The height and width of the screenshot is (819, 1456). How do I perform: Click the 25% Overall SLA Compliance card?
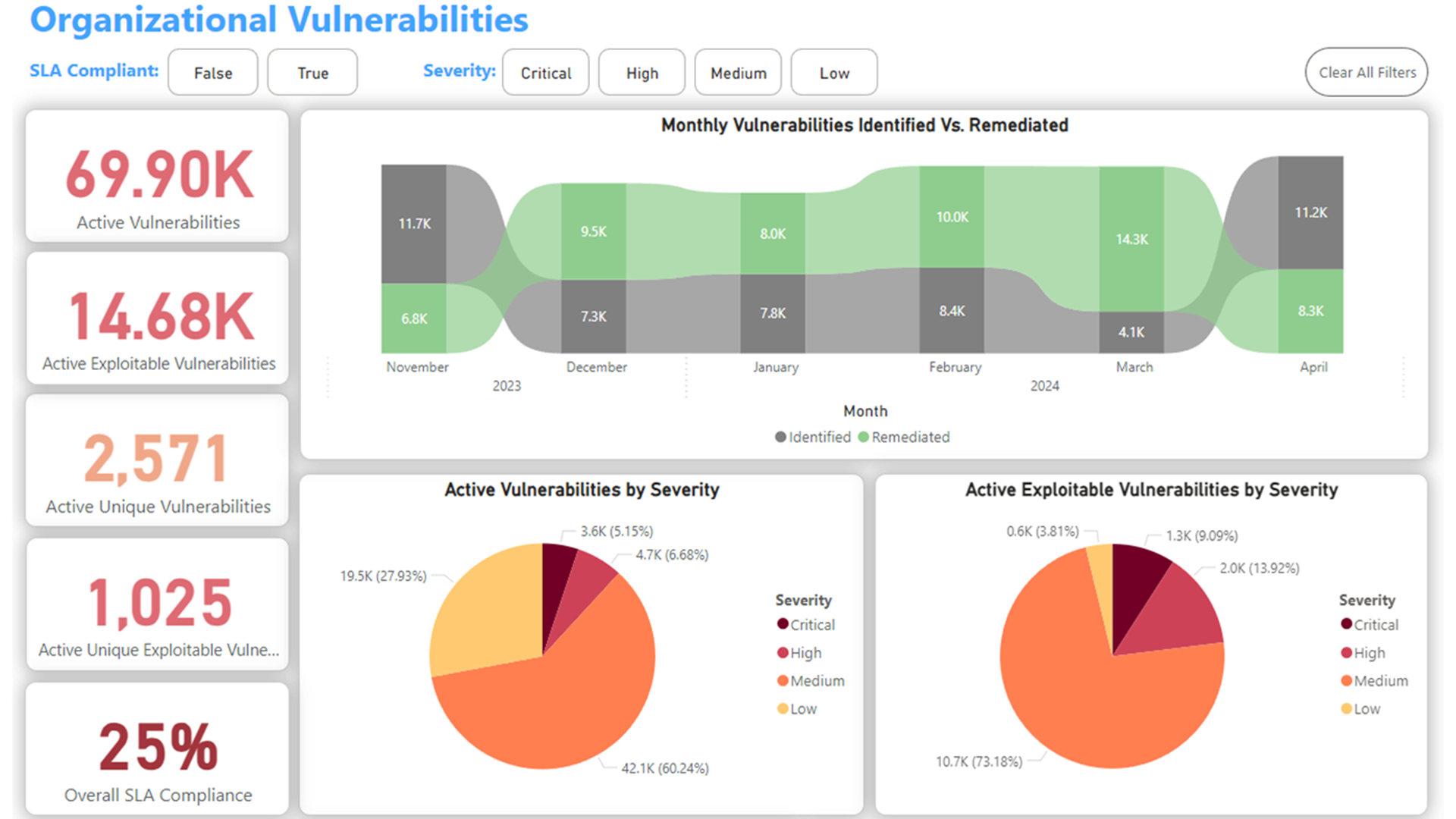(x=158, y=748)
